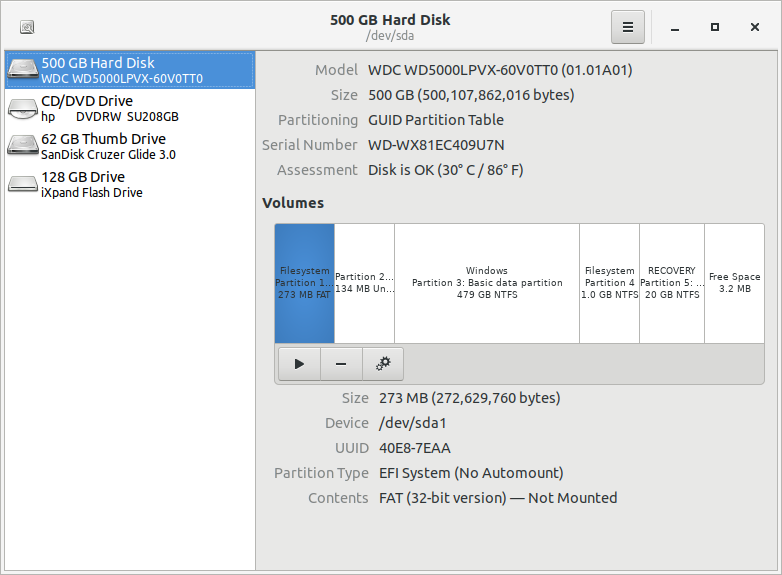Select the 128 GB Drive iXpand entry
Image resolution: width=782 pixels, height=575 pixels.
tap(130, 185)
